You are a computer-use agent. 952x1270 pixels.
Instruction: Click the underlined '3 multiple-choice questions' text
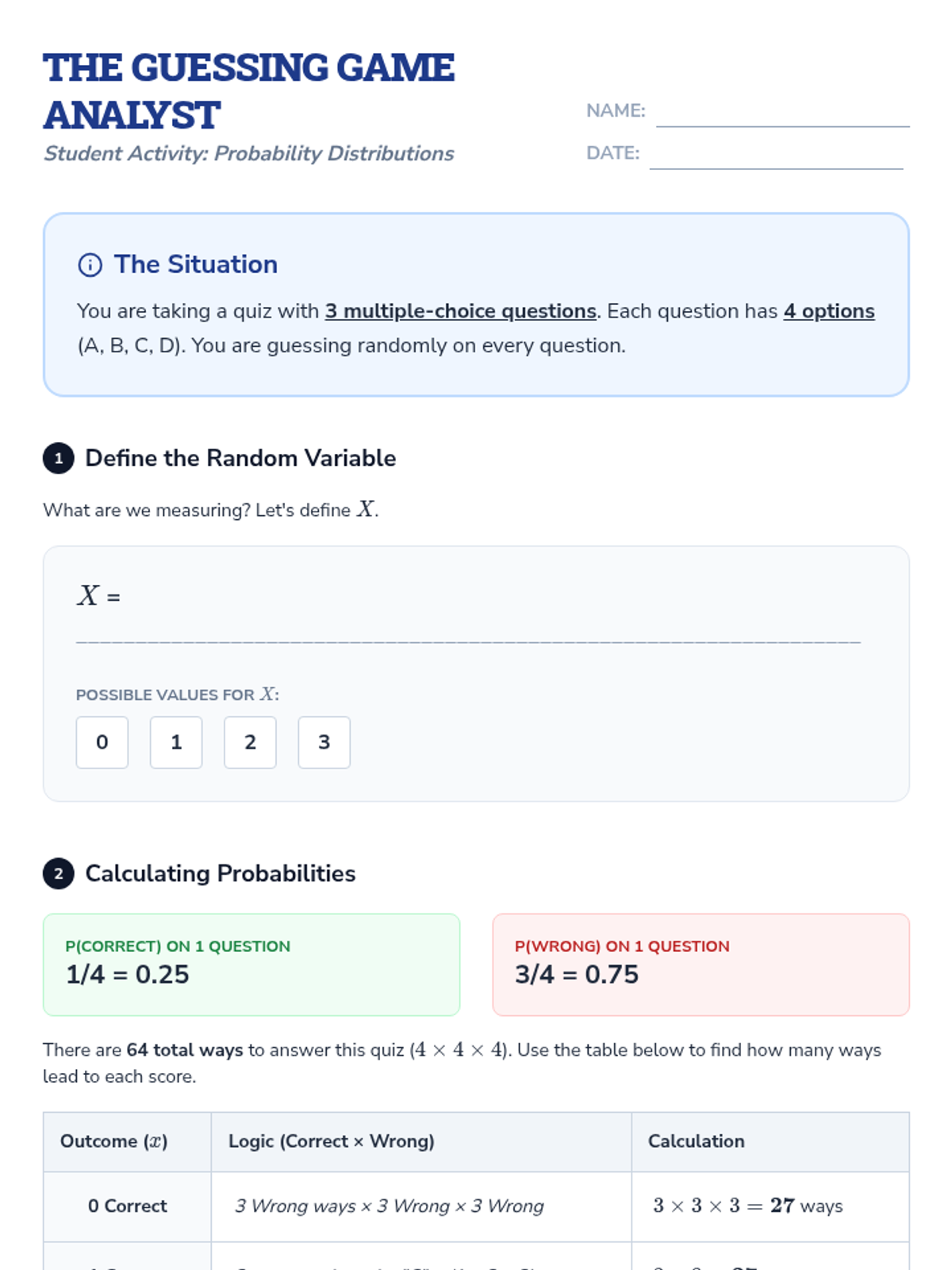pyautogui.click(x=460, y=311)
